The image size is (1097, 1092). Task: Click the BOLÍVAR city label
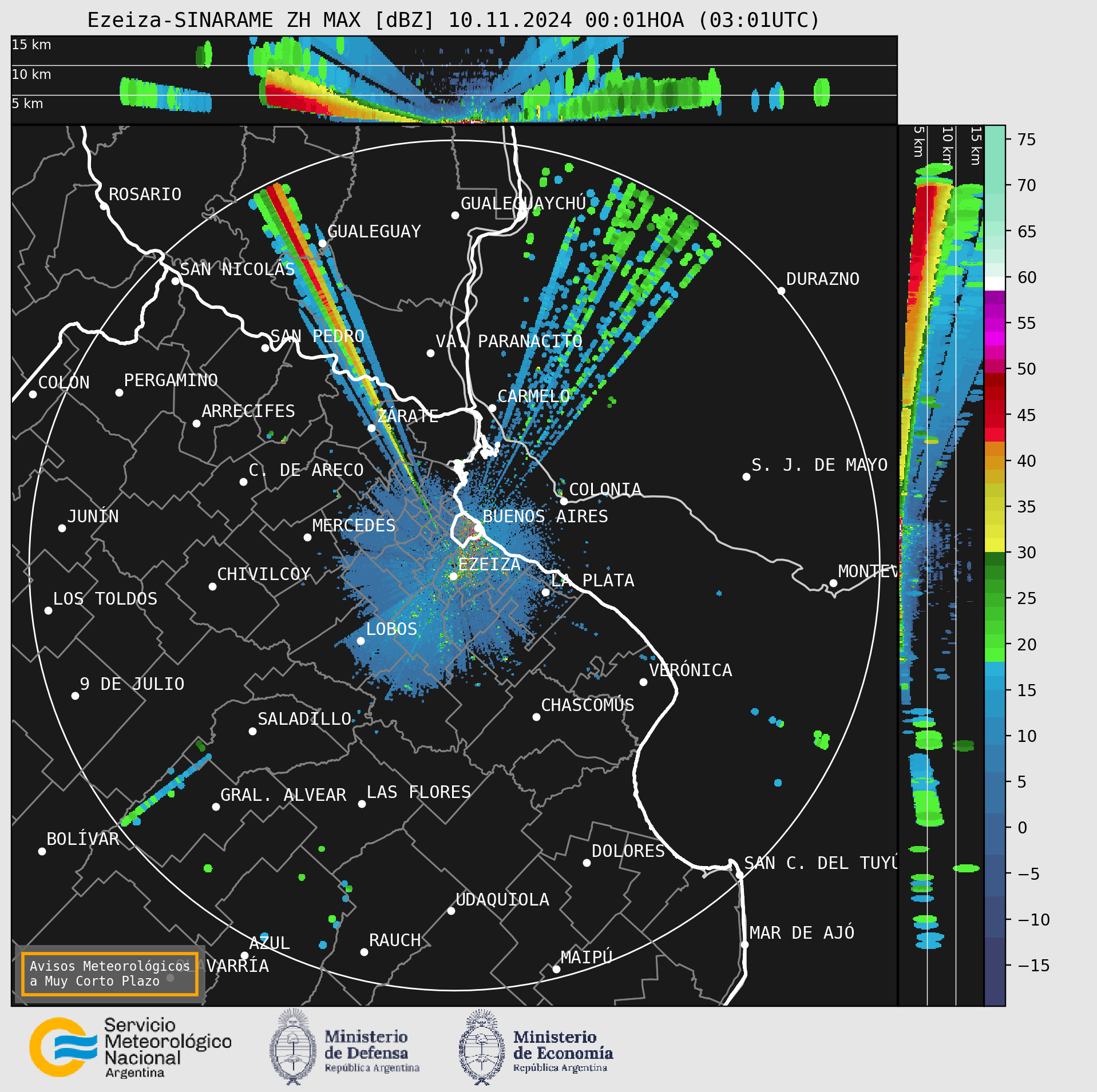[82, 839]
